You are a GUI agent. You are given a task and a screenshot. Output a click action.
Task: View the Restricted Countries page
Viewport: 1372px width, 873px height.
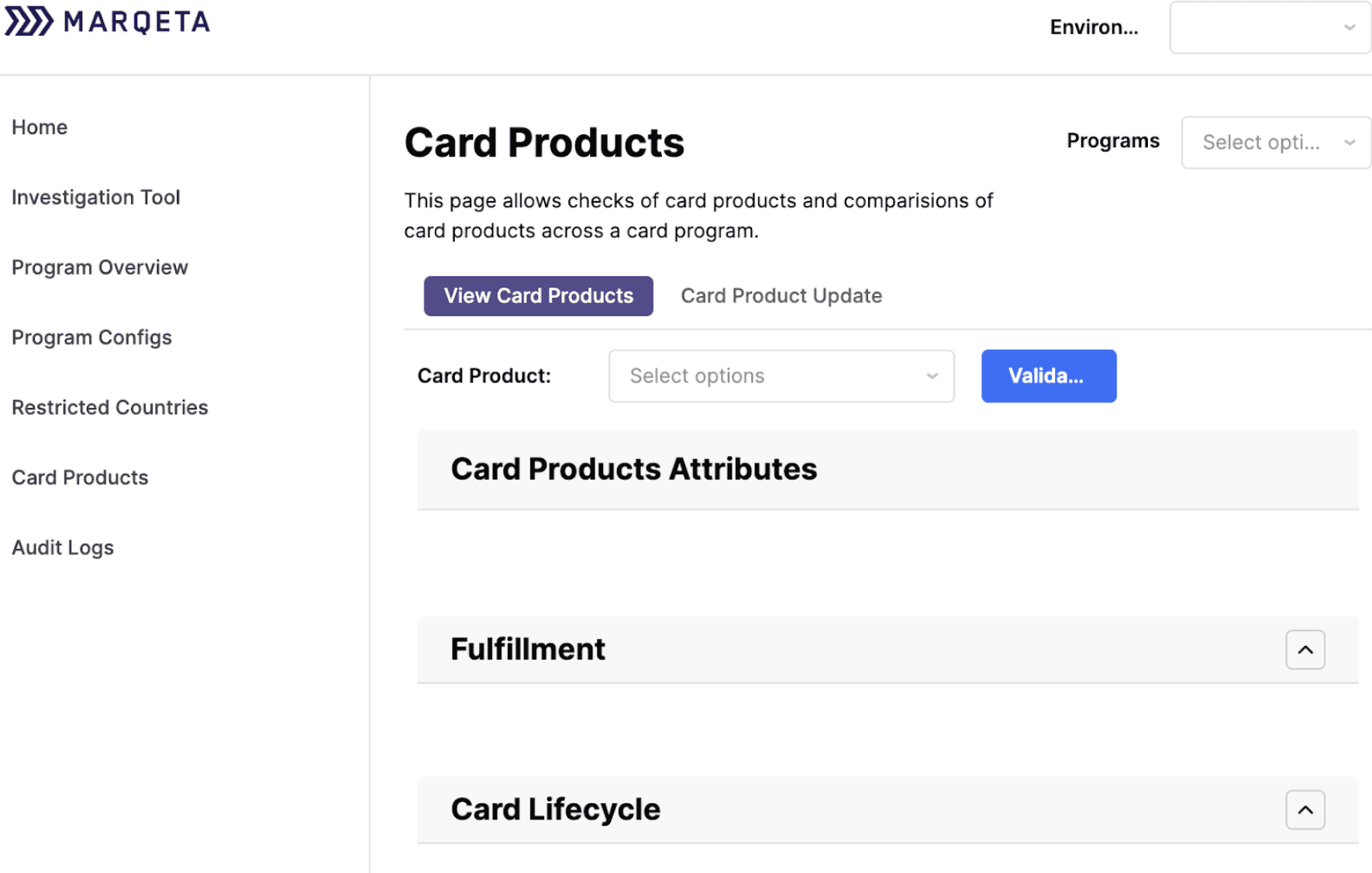(109, 406)
